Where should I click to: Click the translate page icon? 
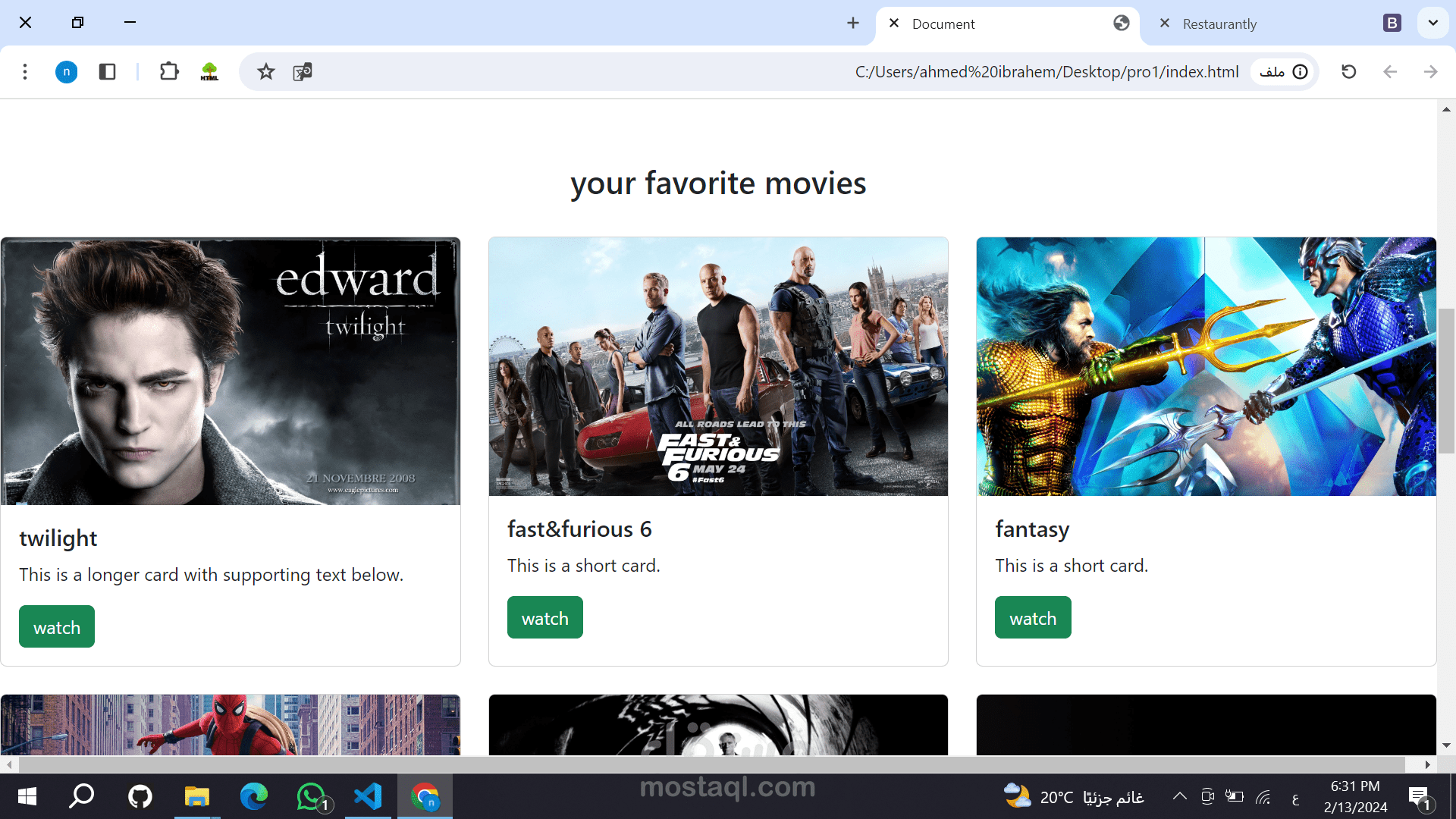click(303, 71)
